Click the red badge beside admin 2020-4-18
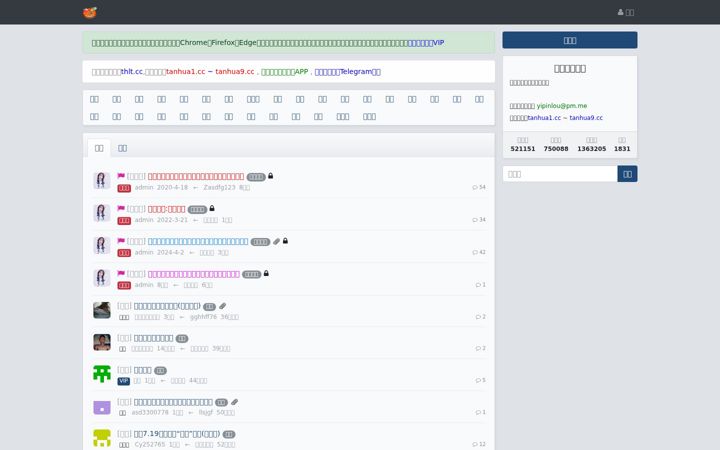Image resolution: width=720 pixels, height=450 pixels. coord(124,188)
